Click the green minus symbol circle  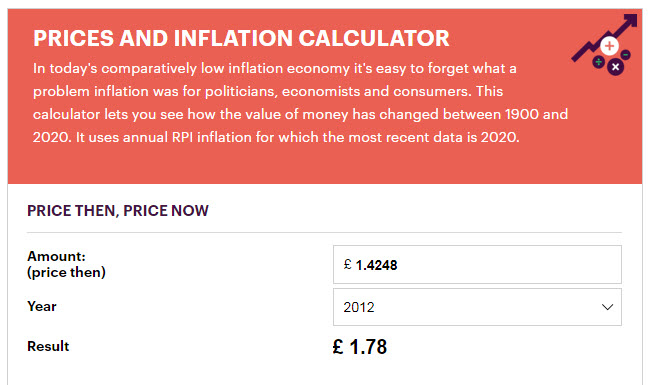click(626, 54)
